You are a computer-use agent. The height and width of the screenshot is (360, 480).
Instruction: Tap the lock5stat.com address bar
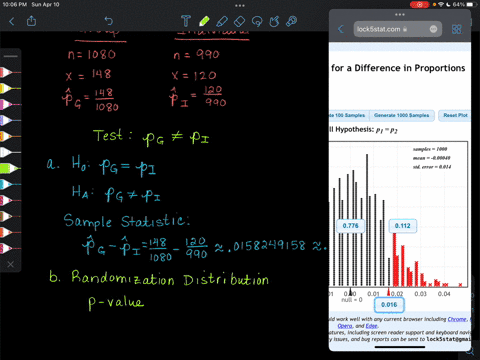[x=398, y=29]
